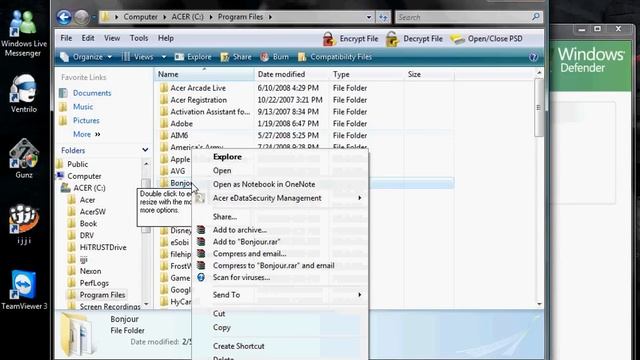Open the Organize dropdown menu
This screenshot has height=360, width=640.
pos(86,57)
